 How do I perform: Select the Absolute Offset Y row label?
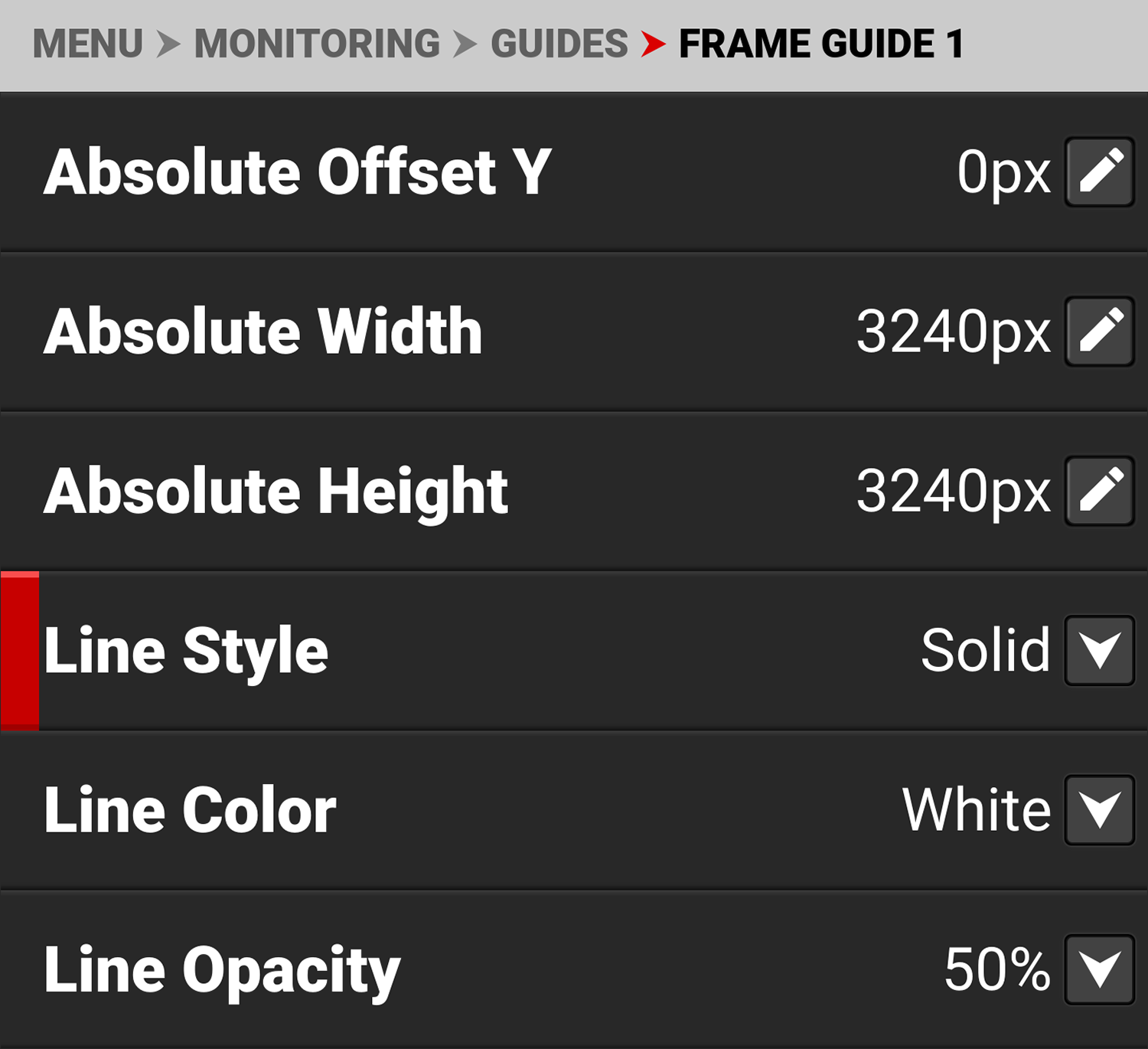tap(297, 172)
